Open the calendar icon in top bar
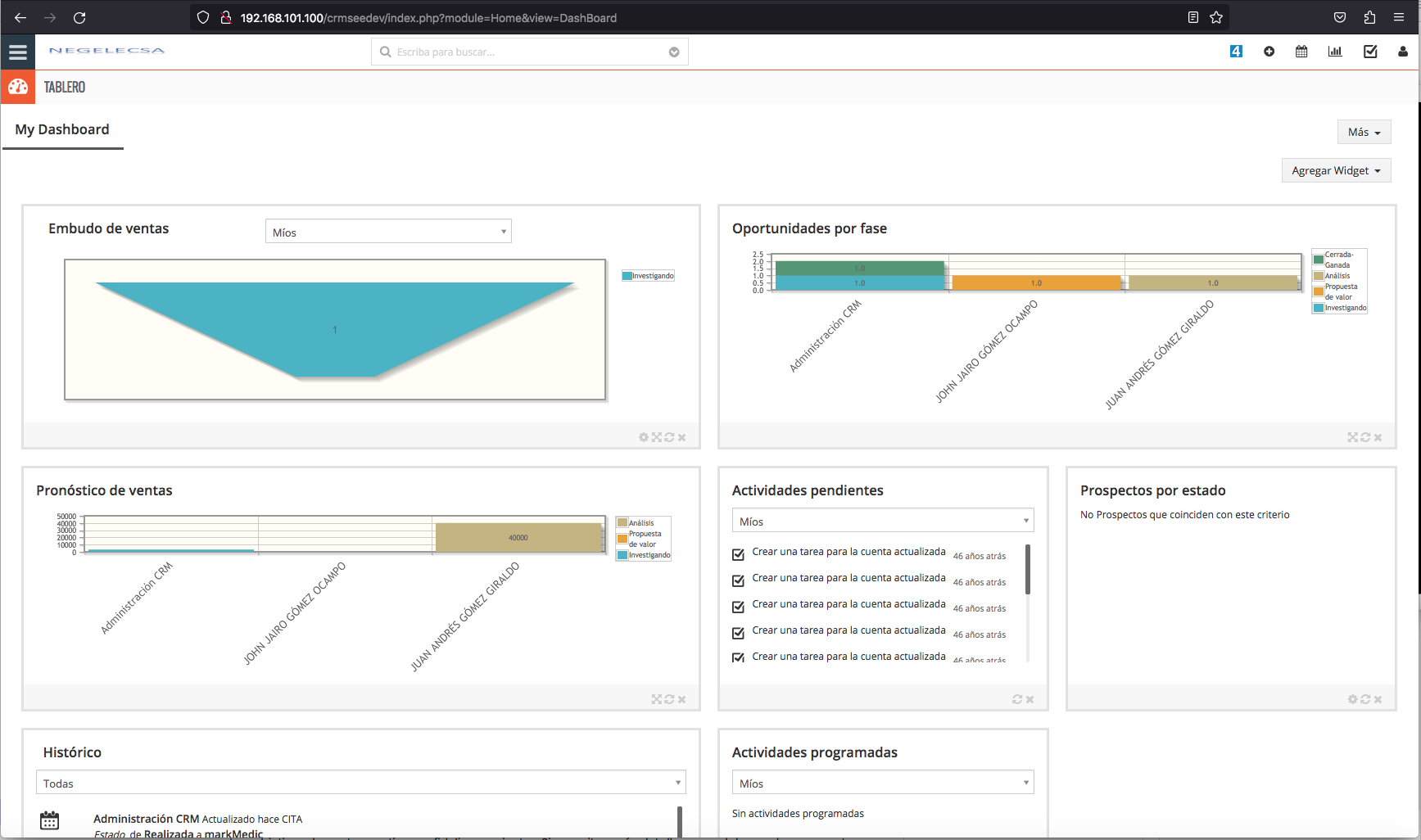The width and height of the screenshot is (1421, 840). tap(1301, 52)
